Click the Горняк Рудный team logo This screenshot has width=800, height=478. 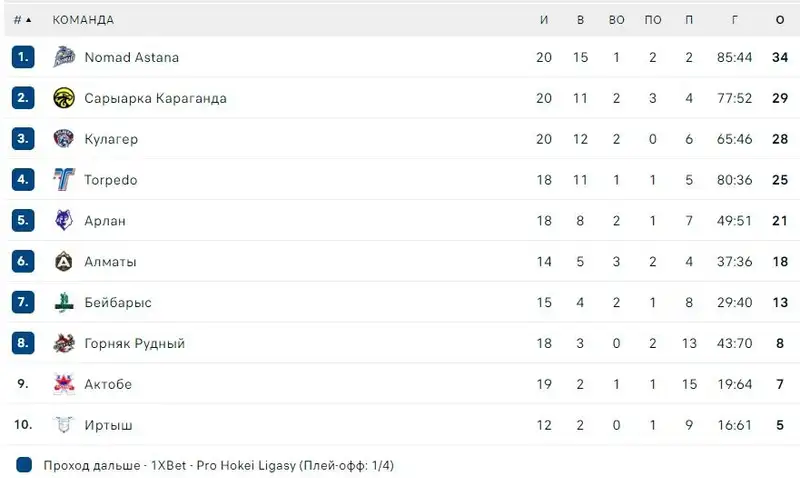point(64,343)
